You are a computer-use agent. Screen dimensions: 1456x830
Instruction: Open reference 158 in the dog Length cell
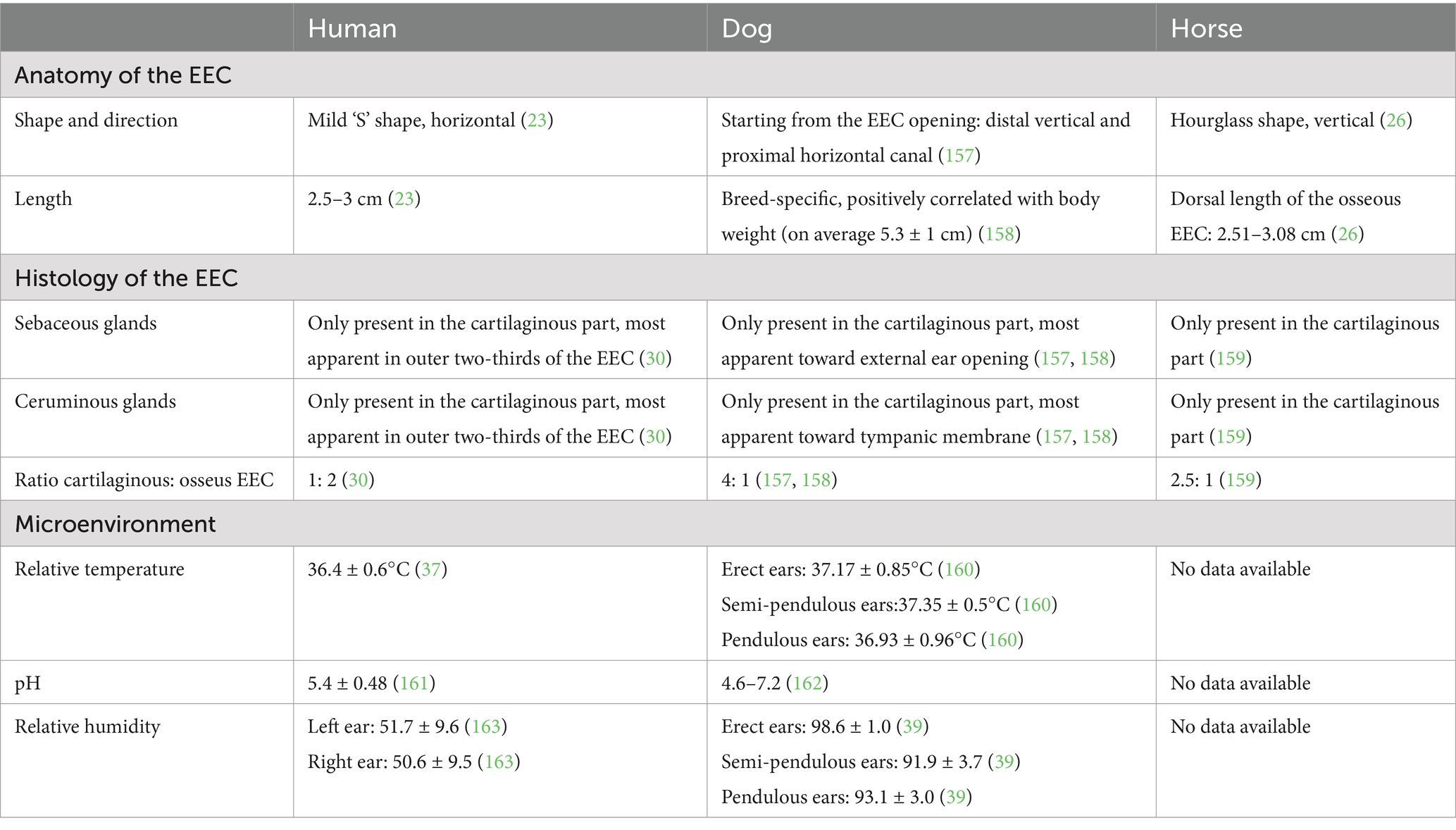point(999,234)
